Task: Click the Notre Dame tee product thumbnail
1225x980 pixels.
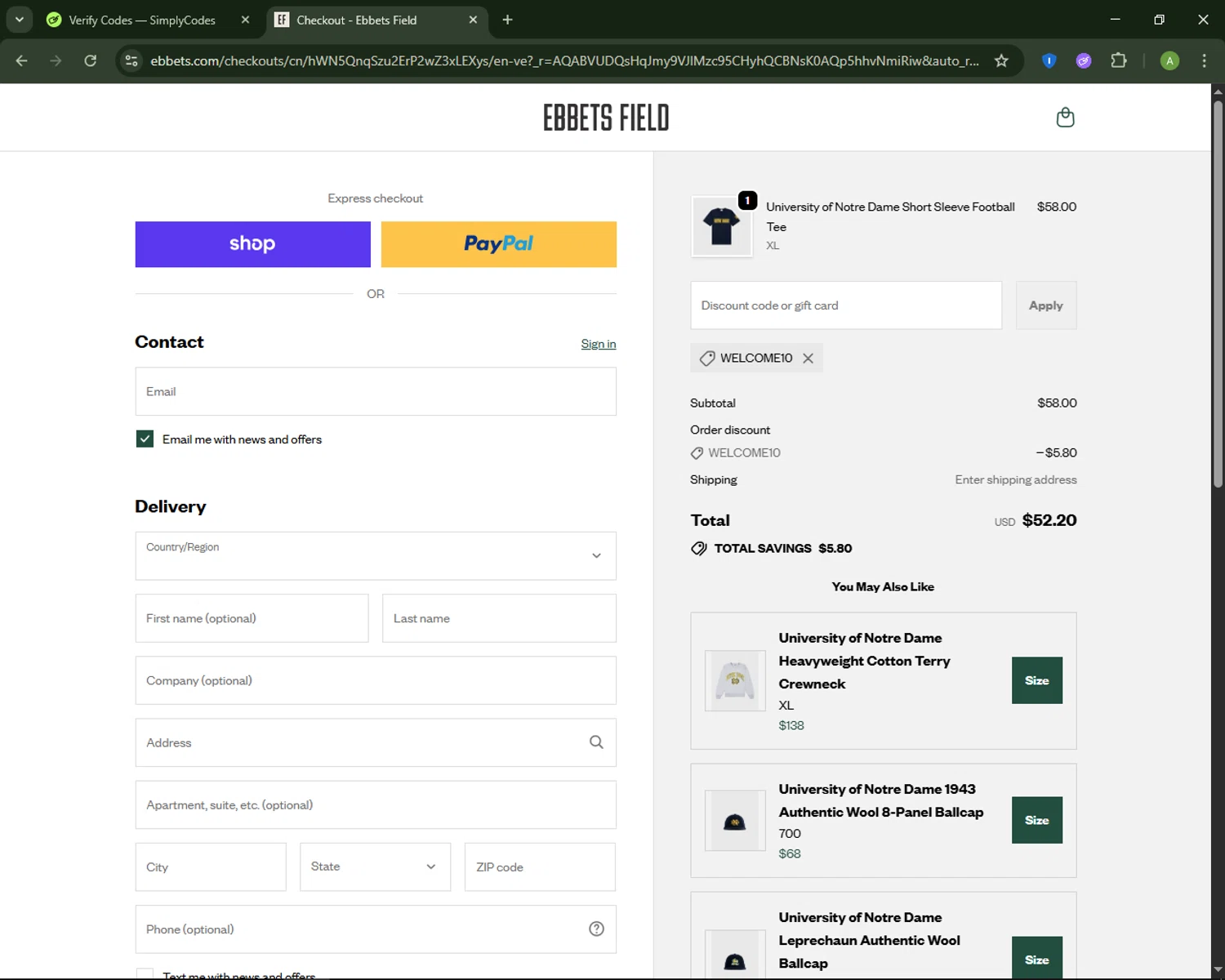Action: pyautogui.click(x=721, y=226)
